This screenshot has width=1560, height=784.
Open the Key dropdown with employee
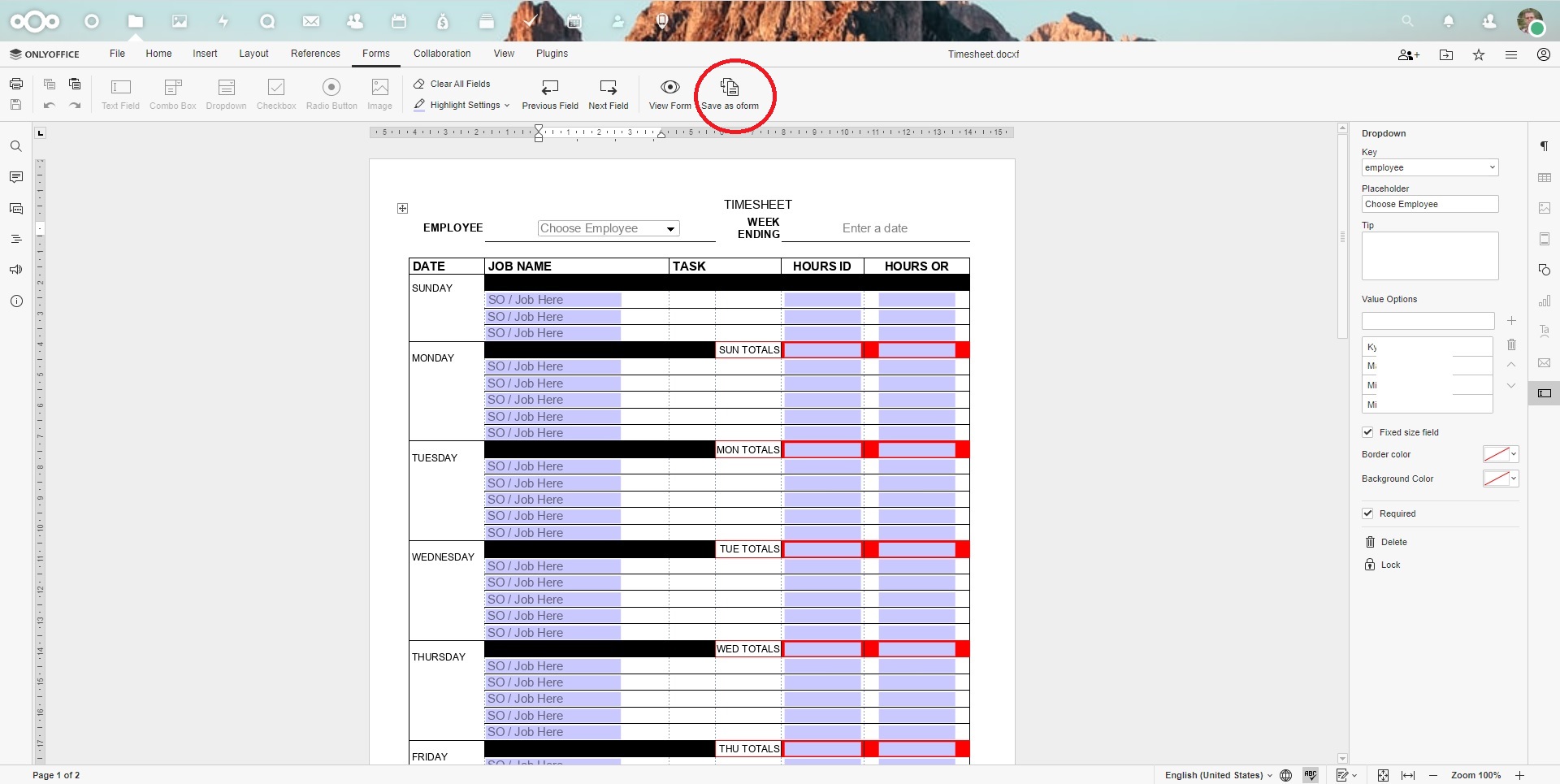[1430, 167]
